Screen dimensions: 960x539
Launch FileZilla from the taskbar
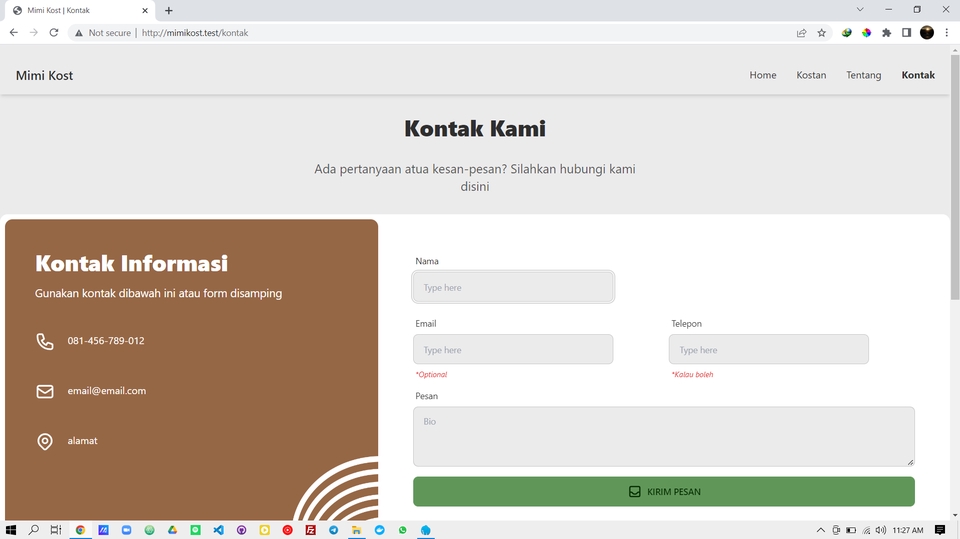coord(310,530)
